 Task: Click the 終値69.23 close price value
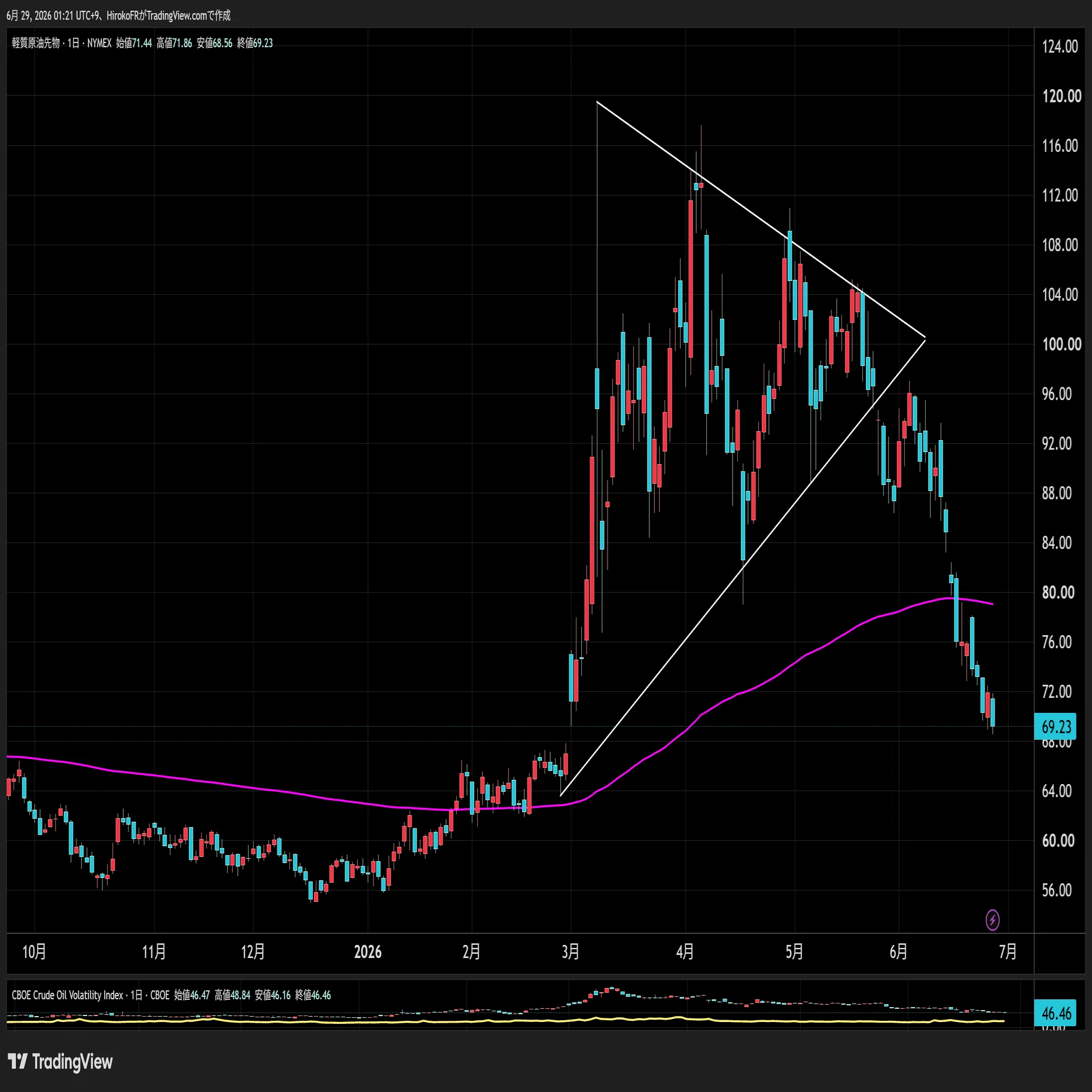tap(255, 43)
